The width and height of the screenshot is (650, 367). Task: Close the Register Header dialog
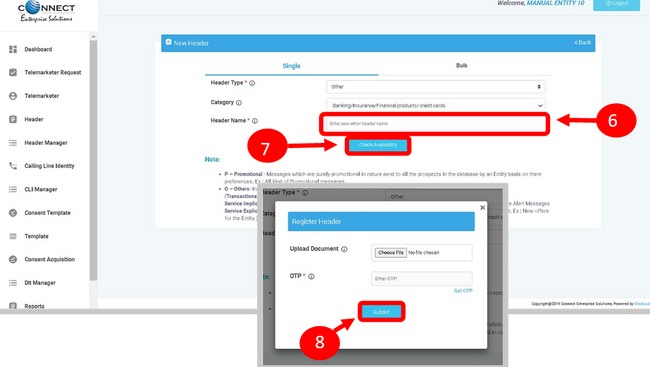tap(483, 207)
